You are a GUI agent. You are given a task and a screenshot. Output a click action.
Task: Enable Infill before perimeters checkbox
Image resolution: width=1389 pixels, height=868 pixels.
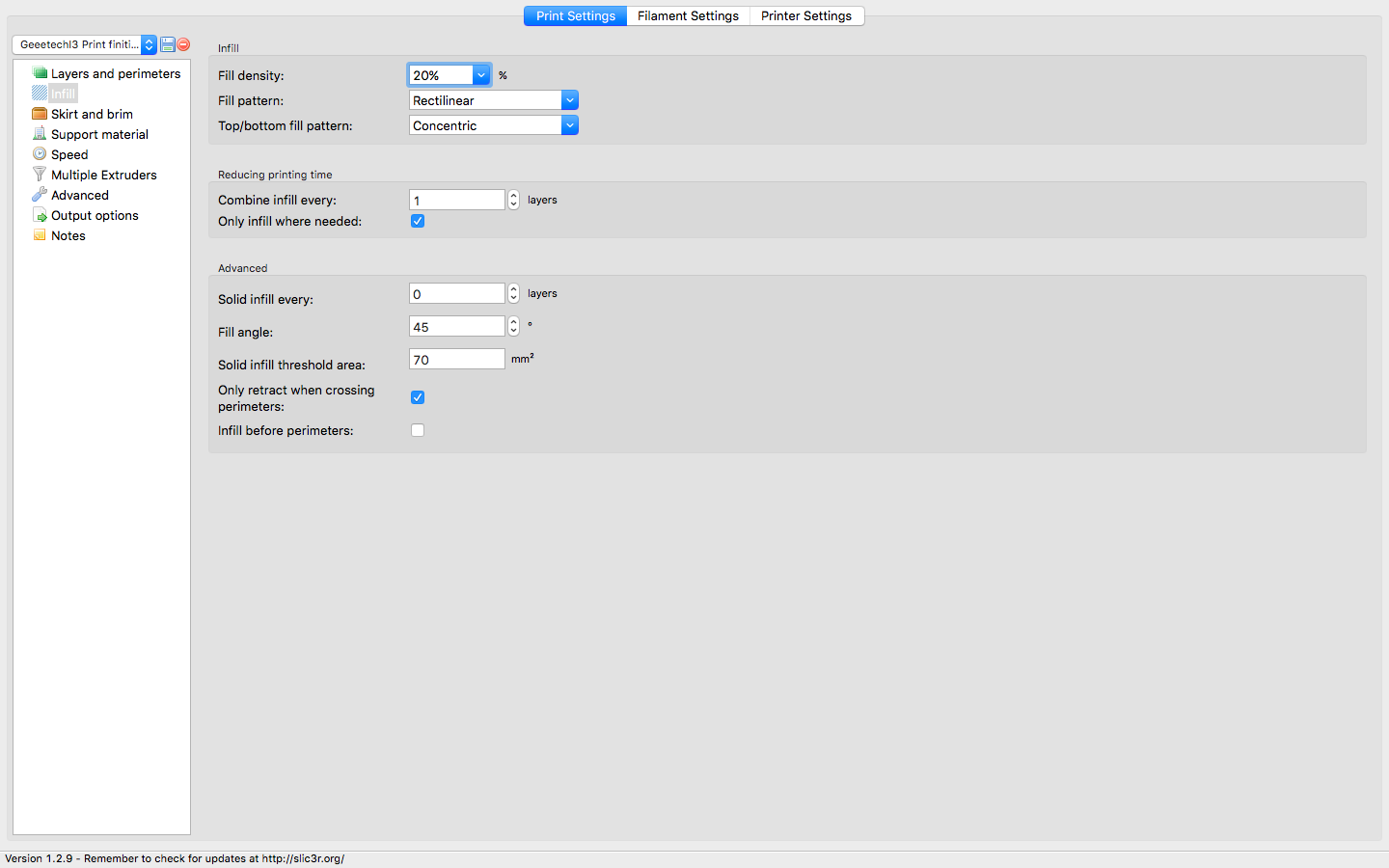coord(418,430)
